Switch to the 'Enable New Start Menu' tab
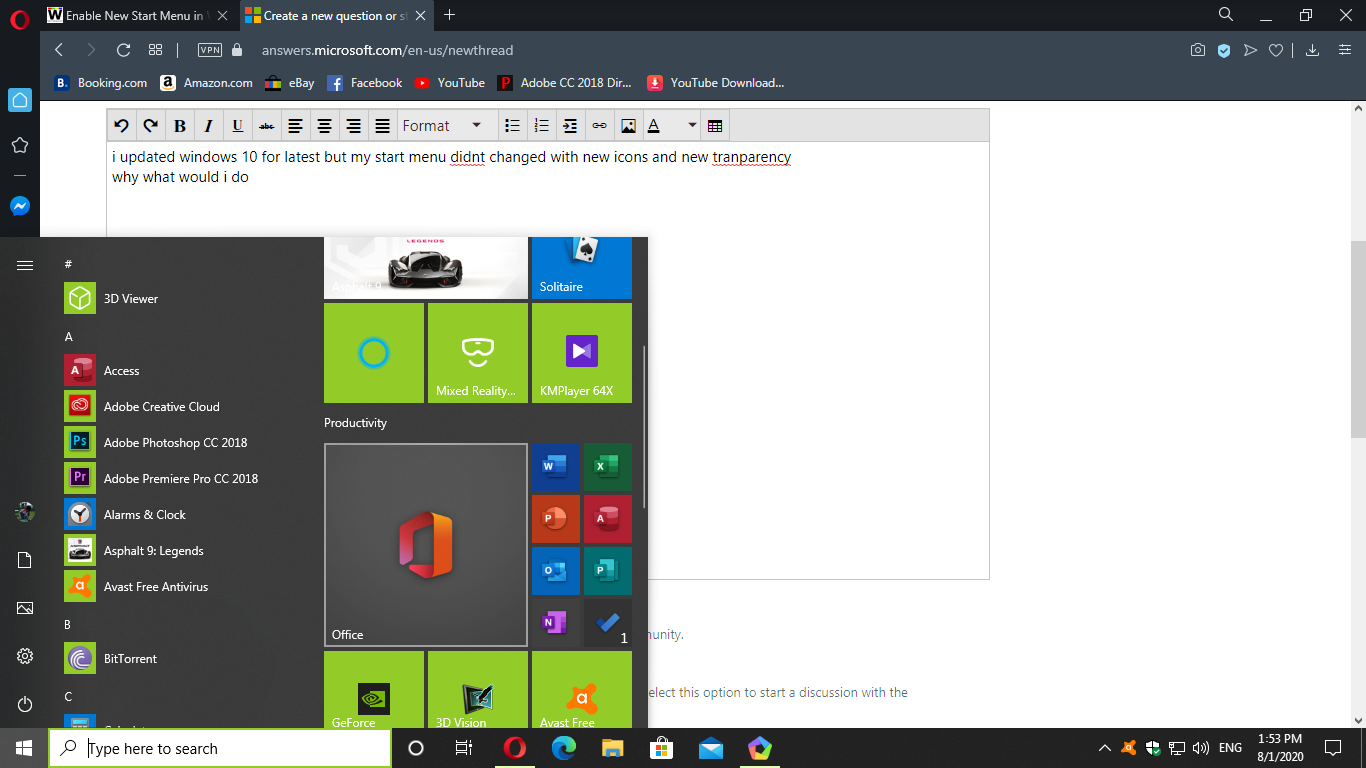 (138, 15)
